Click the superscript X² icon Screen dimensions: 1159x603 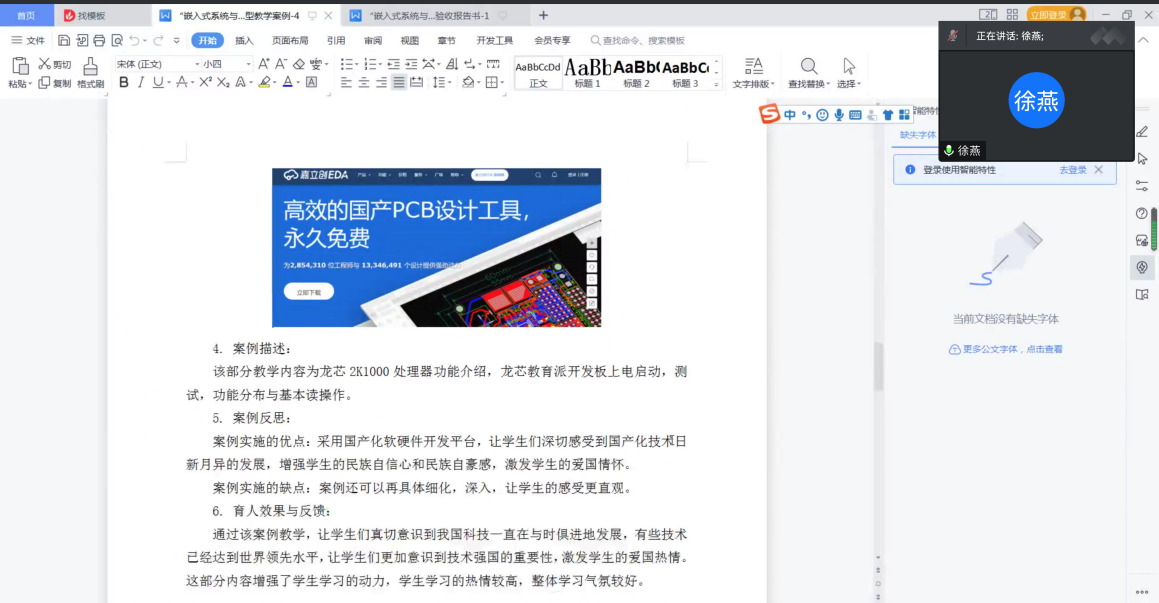(205, 82)
